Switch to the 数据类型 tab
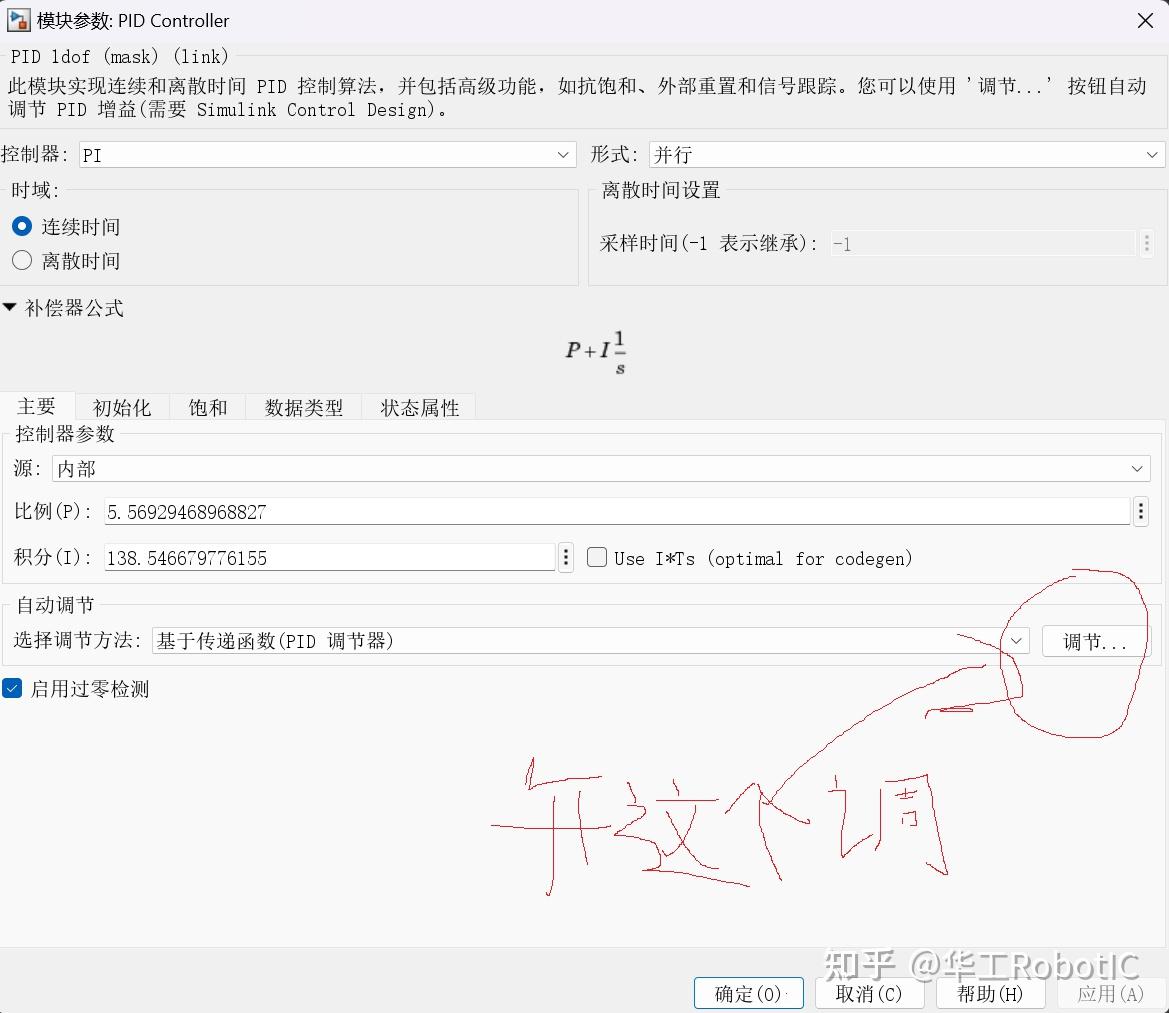Image resolution: width=1169 pixels, height=1013 pixels. tap(303, 407)
